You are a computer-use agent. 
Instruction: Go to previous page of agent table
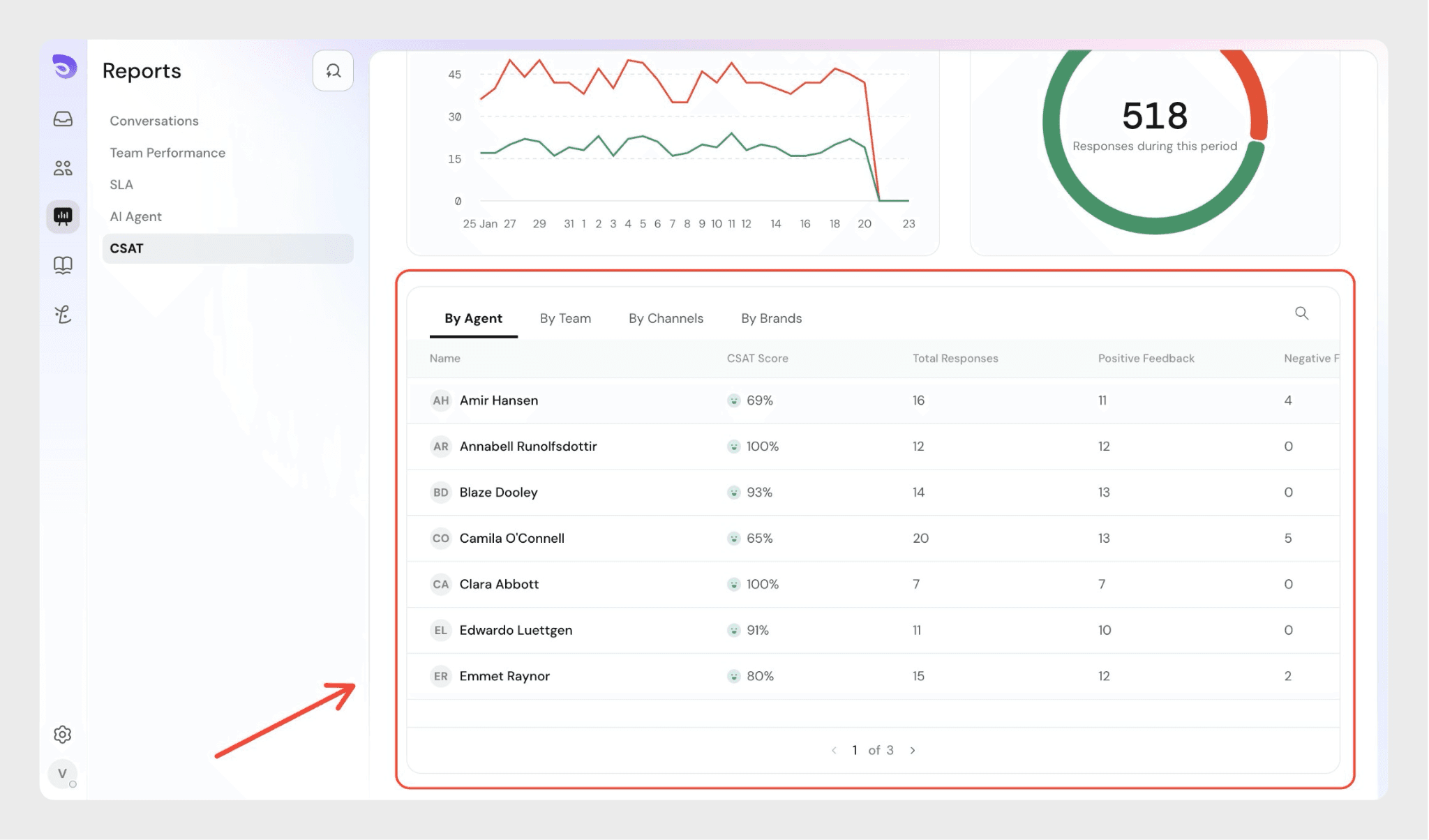coord(834,750)
